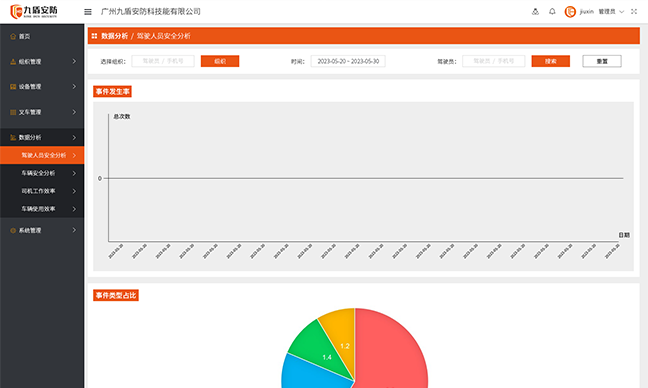Click the date range field 2023-05-20

[348, 61]
